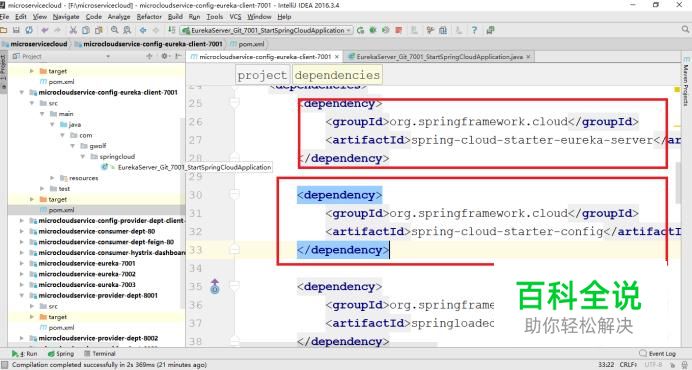Click the Save All toolbar icon
Image resolution: width=692 pixels, height=370 pixels.
point(16,30)
